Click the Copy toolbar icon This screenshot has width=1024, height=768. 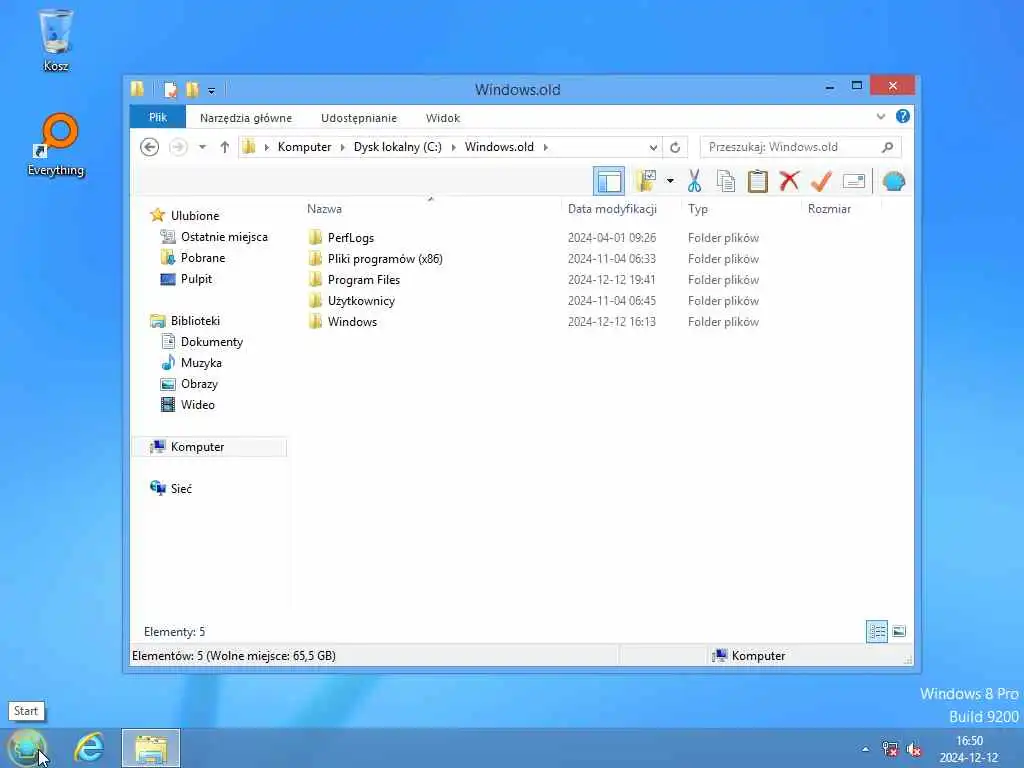click(726, 181)
